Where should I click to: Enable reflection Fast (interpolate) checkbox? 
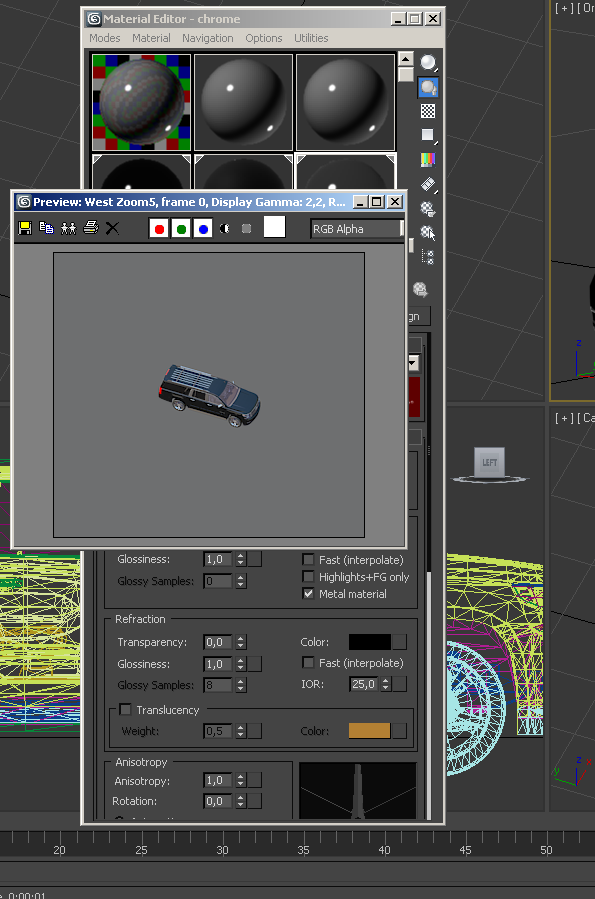[308, 559]
